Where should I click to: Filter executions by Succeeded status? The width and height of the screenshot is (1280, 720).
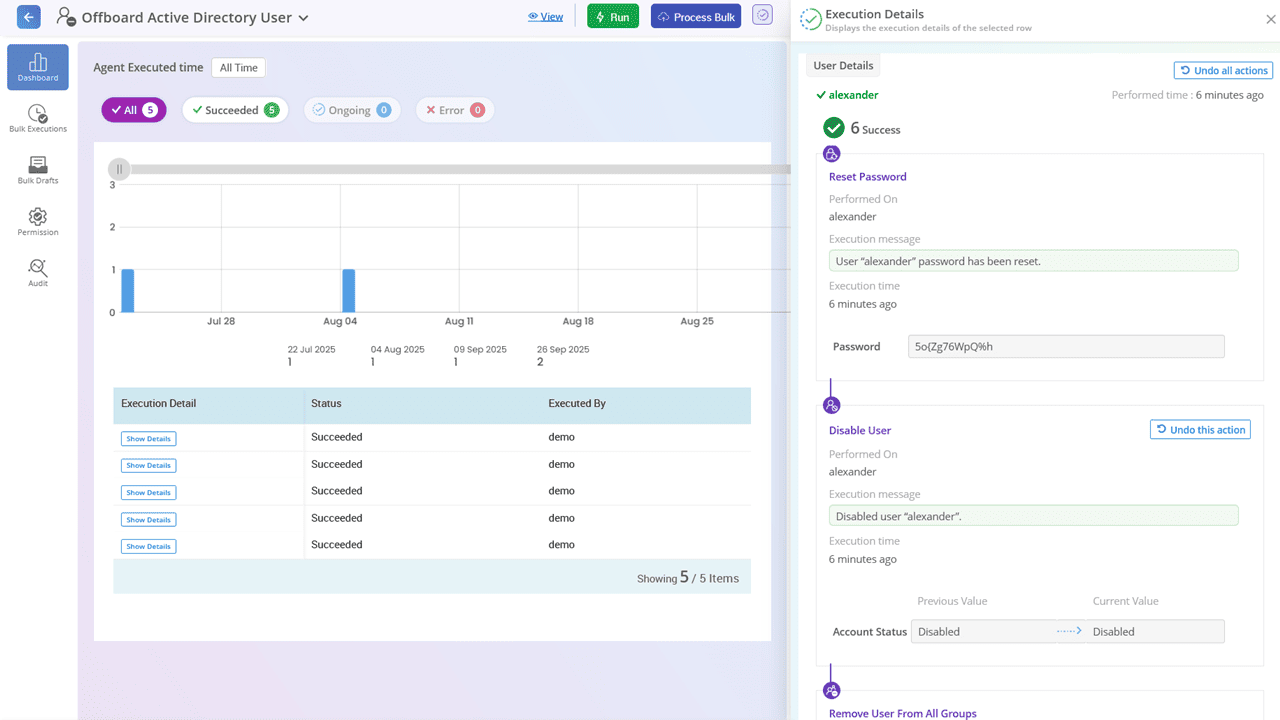pos(235,109)
